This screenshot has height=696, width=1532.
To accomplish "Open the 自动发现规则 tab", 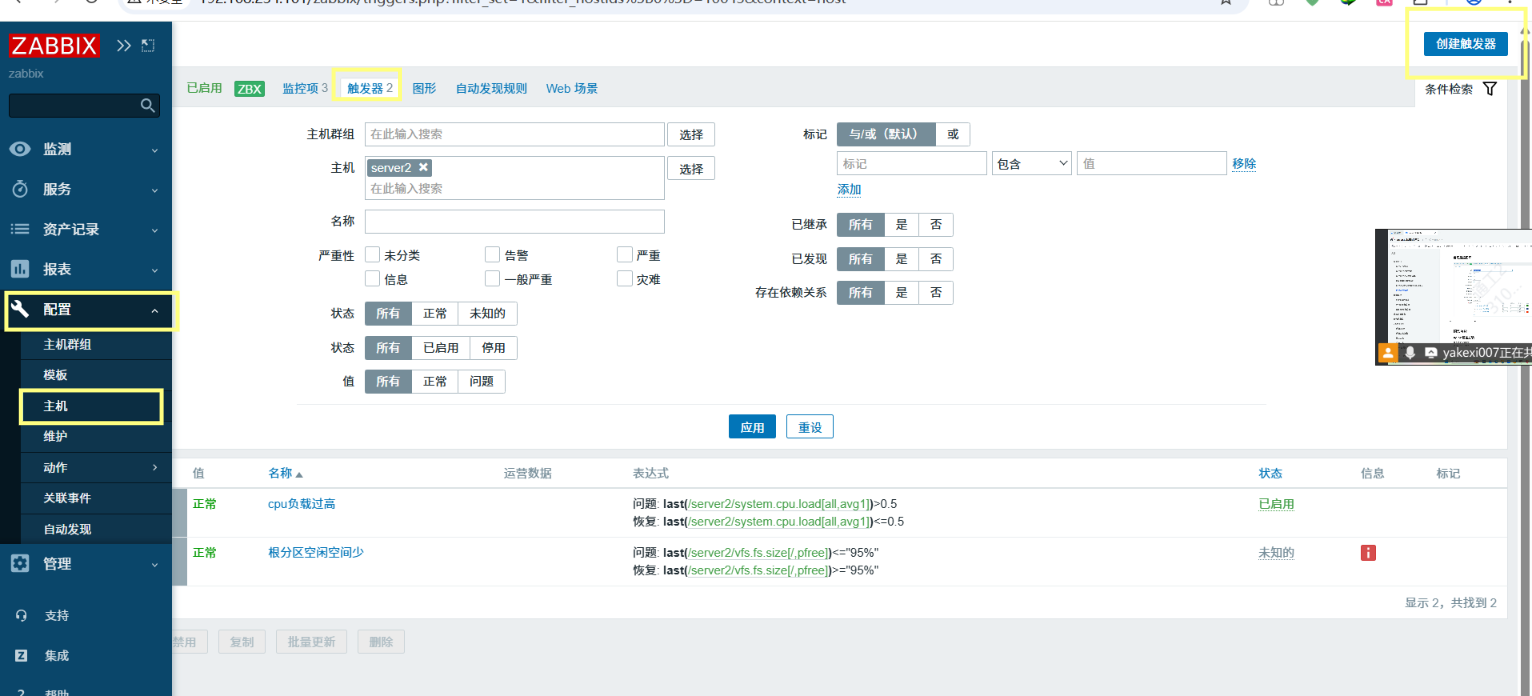I will [491, 89].
